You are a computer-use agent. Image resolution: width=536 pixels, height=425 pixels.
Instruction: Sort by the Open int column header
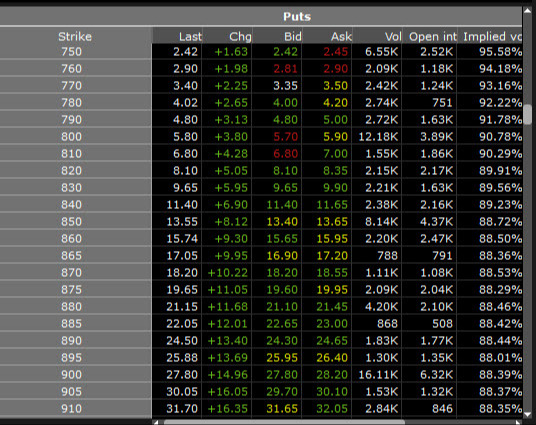coord(430,36)
